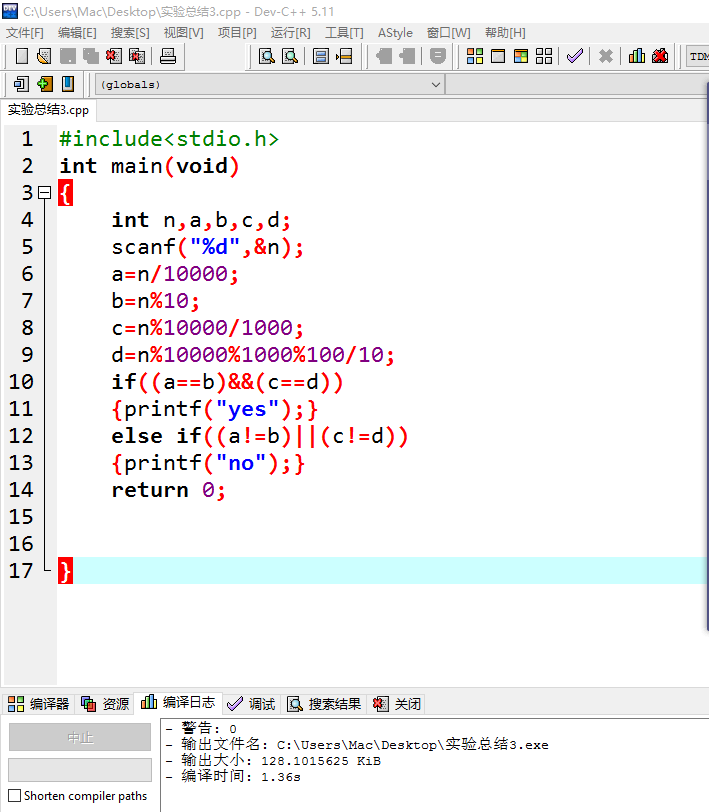Image resolution: width=709 pixels, height=812 pixels.
Task: Open the AStyle menu
Action: (395, 33)
